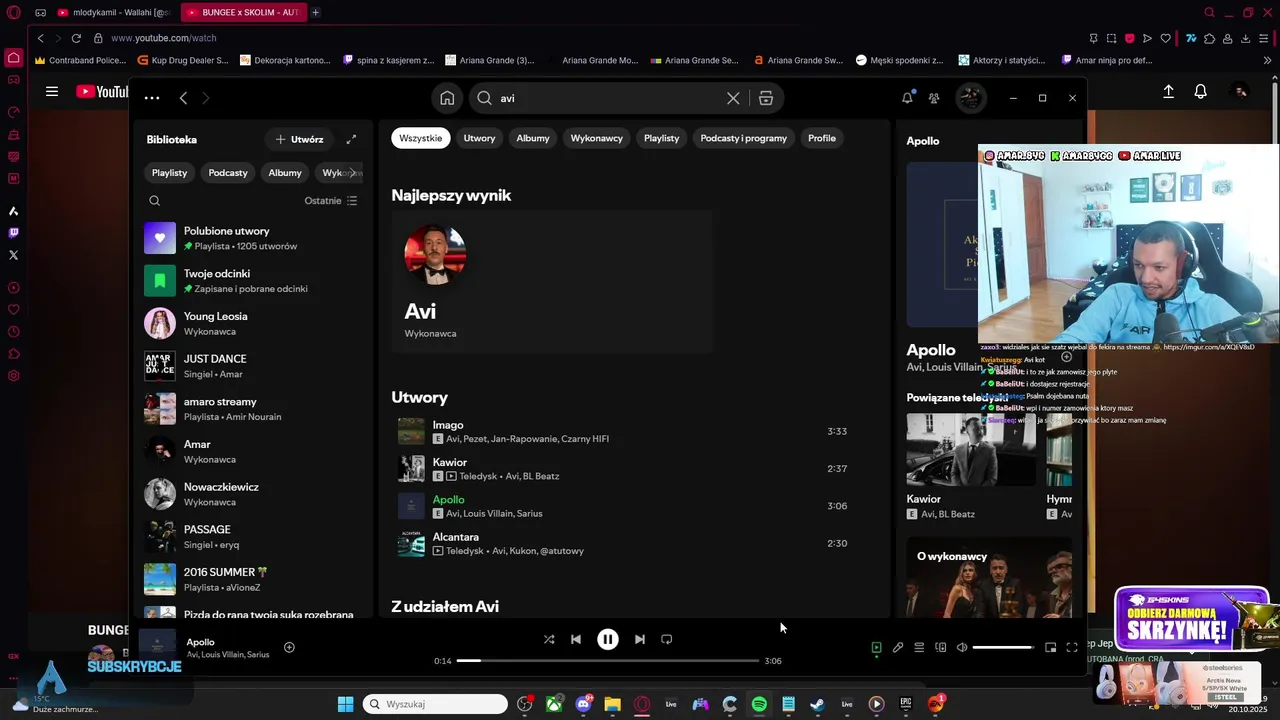The image size is (1280, 720).
Task: Skip to next track
Action: pyautogui.click(x=640, y=639)
